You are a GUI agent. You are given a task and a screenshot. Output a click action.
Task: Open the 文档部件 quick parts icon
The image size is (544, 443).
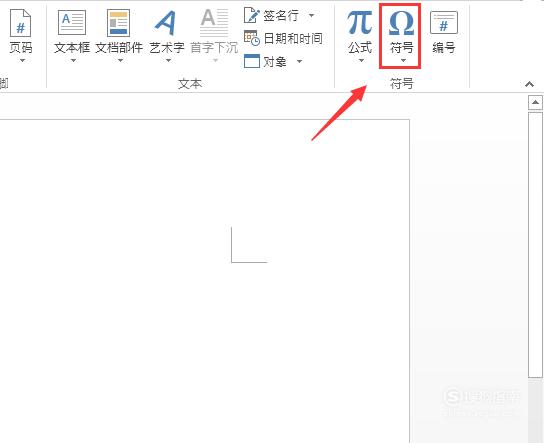[x=118, y=23]
